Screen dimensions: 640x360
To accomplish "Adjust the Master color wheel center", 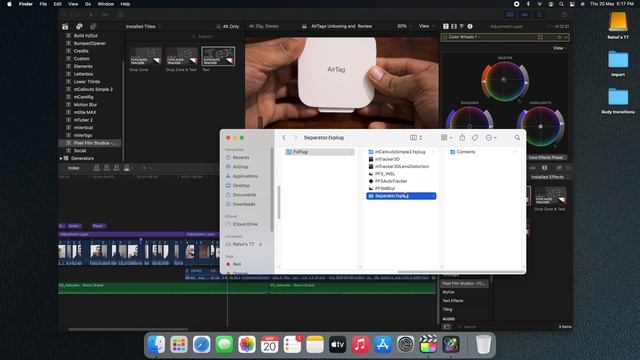I will pos(504,80).
